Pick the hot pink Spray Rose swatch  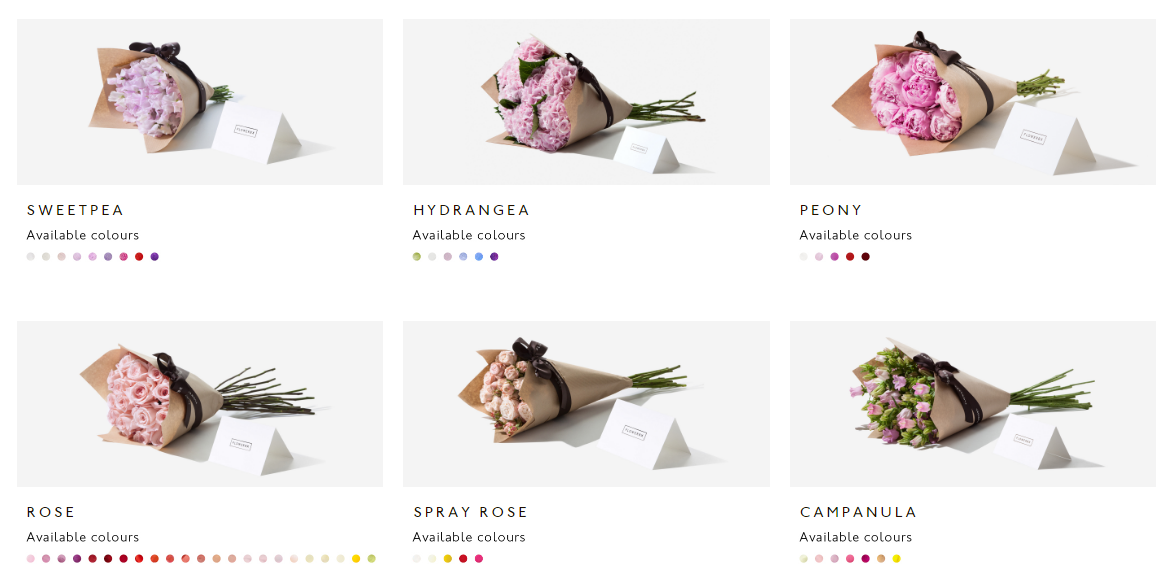click(479, 558)
